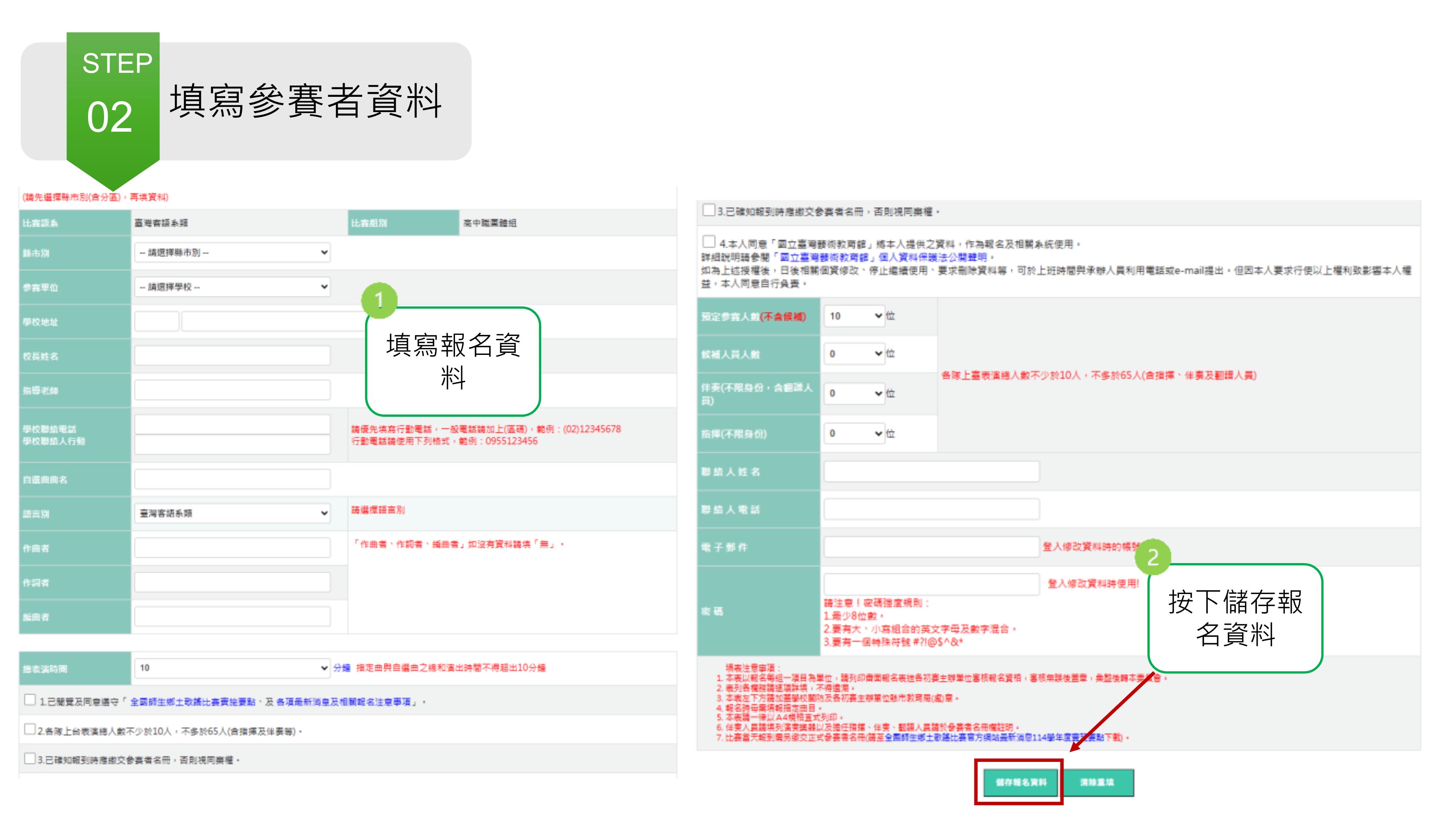1456x819 pixels.
Task: Click the 自選曲曲名 song title field
Action: pyautogui.click(x=232, y=479)
